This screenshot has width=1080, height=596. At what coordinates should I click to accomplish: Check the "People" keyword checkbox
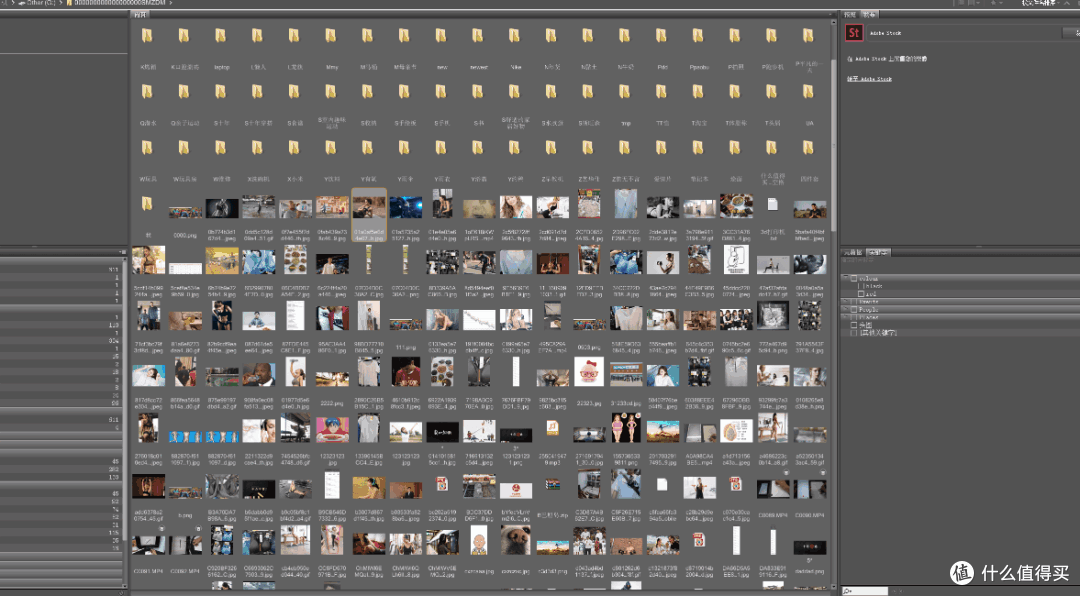click(853, 309)
